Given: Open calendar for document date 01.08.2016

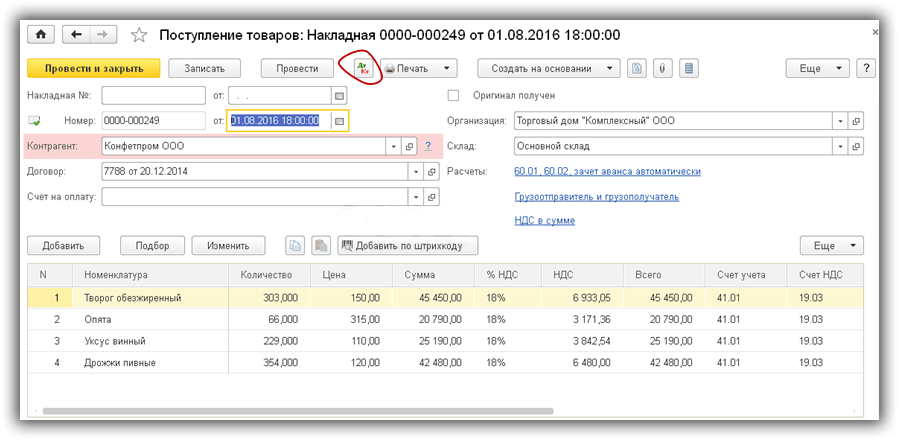Looking at the screenshot, I should pos(339,121).
